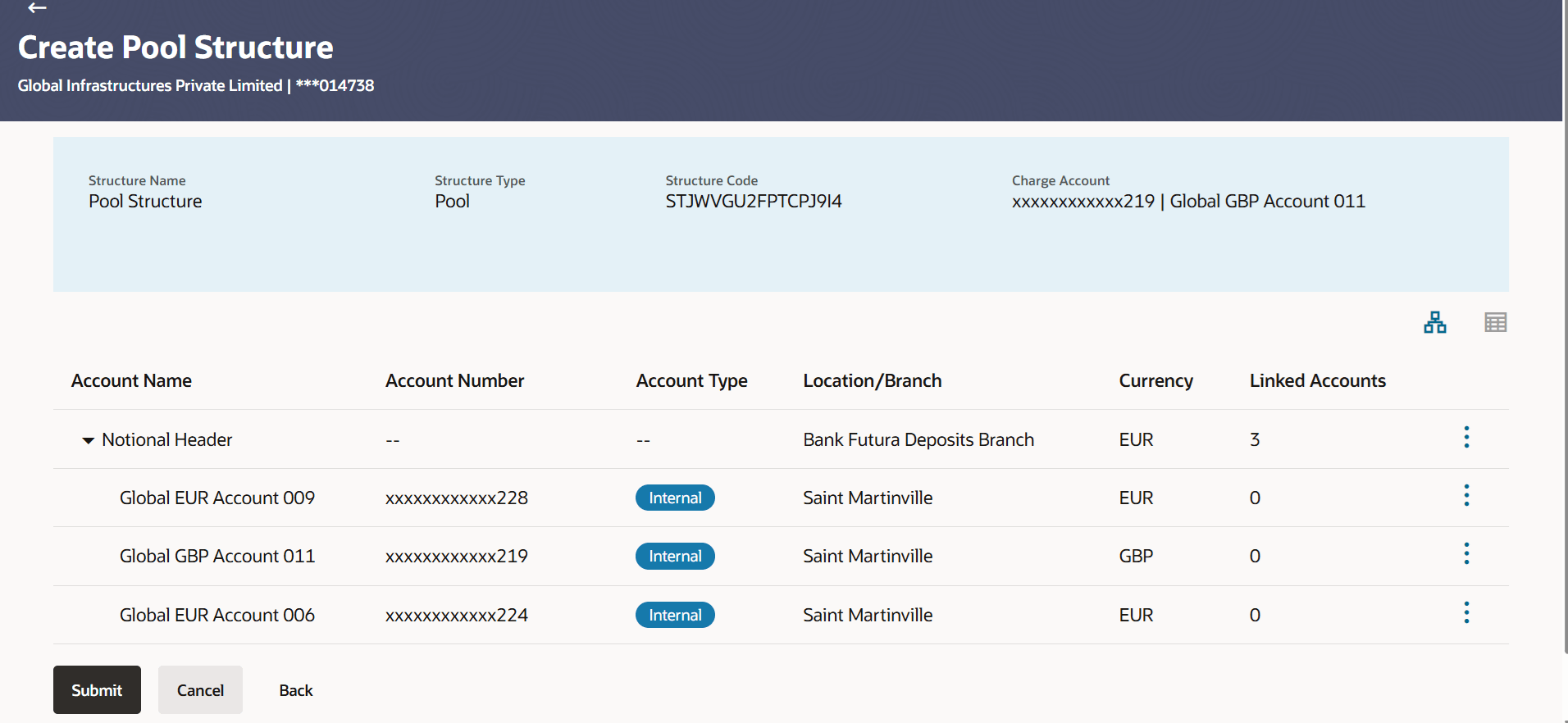Open options for Global EUR Account 009
The width and height of the screenshot is (1568, 723).
coord(1466,496)
